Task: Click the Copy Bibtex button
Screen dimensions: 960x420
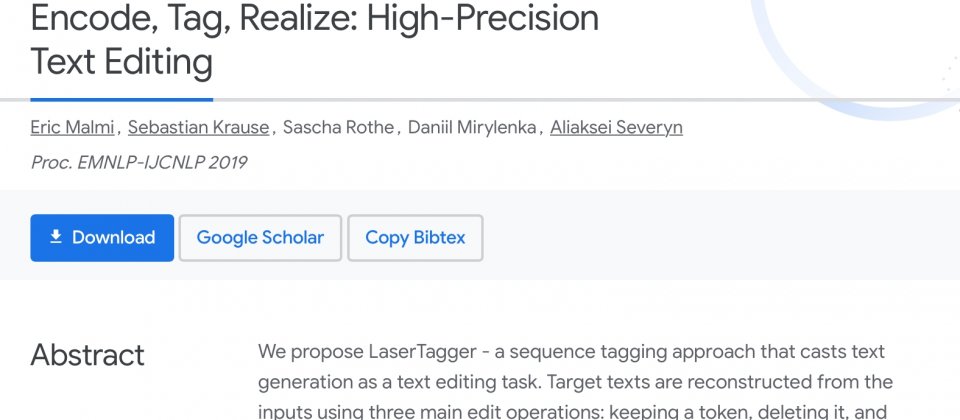Action: pyautogui.click(x=415, y=238)
